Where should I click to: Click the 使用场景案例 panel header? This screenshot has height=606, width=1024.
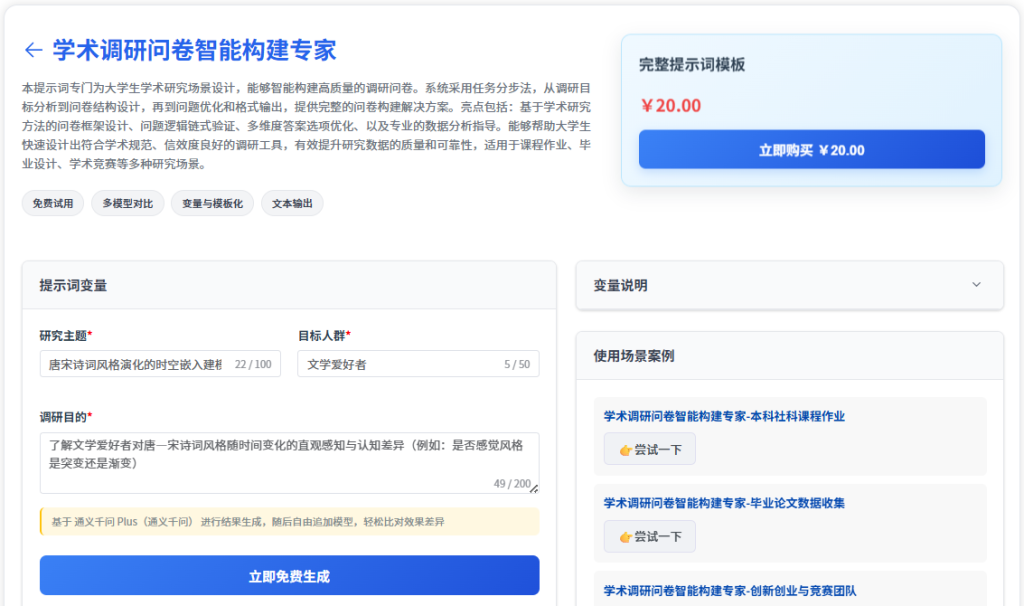coord(634,356)
